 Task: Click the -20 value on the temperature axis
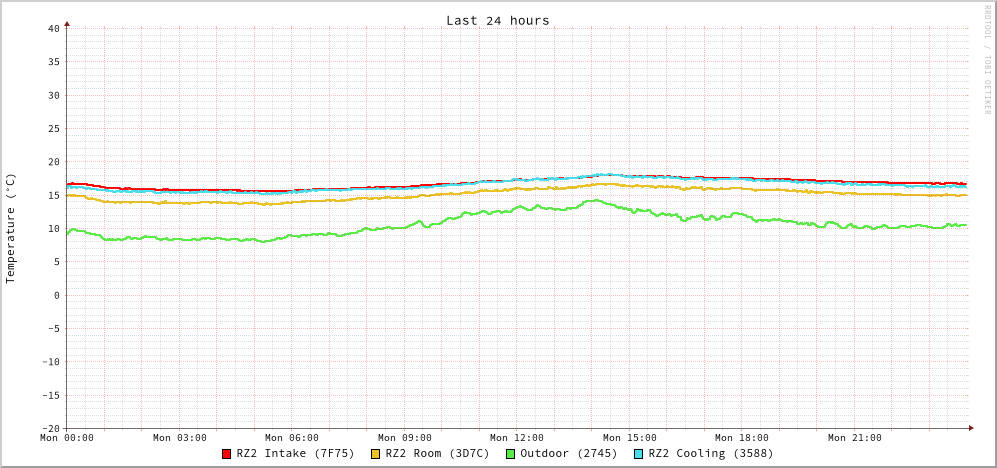50,428
